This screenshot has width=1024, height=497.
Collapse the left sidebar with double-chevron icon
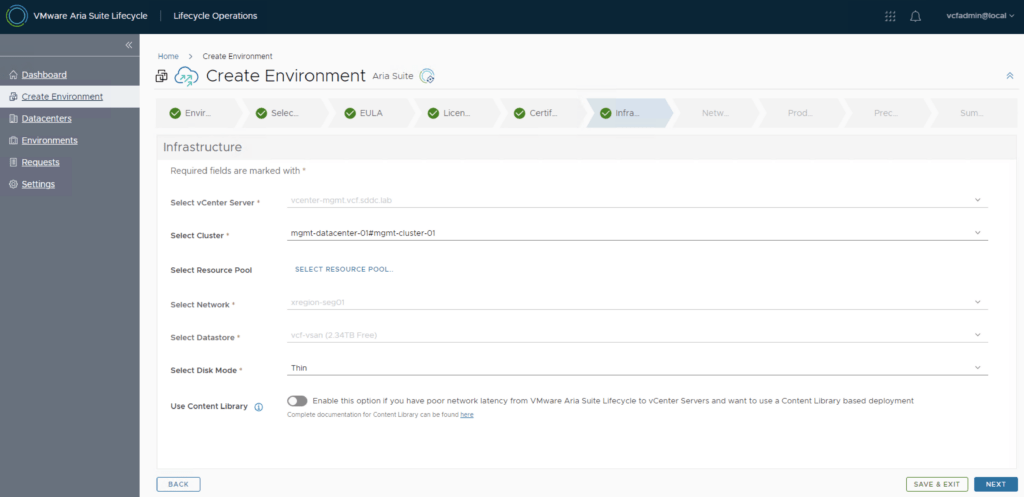(x=128, y=45)
